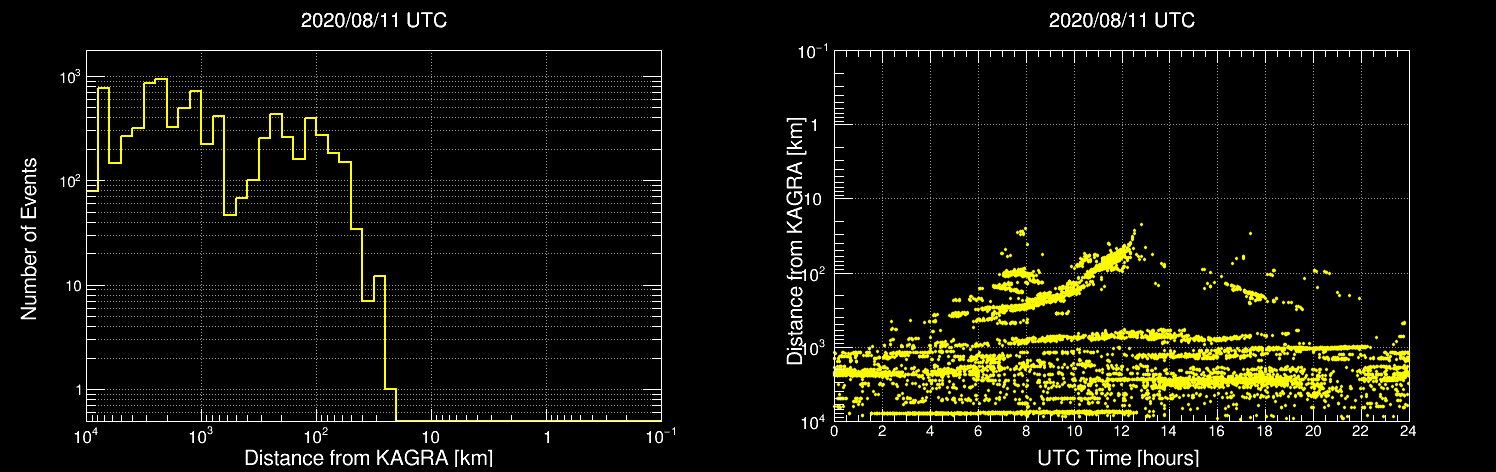Select the 10 tick on histogram x-axis

431,438
